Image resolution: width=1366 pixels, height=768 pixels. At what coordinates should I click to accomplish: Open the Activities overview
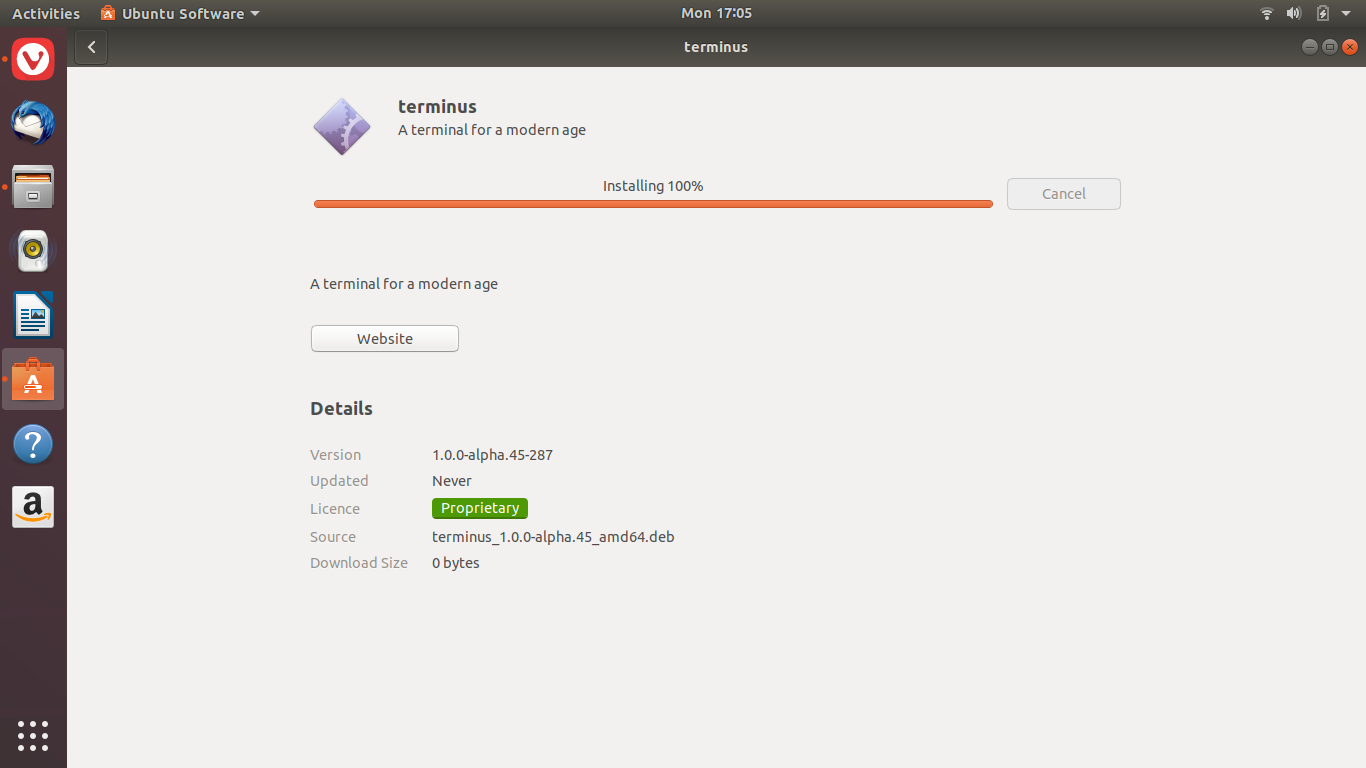[46, 13]
